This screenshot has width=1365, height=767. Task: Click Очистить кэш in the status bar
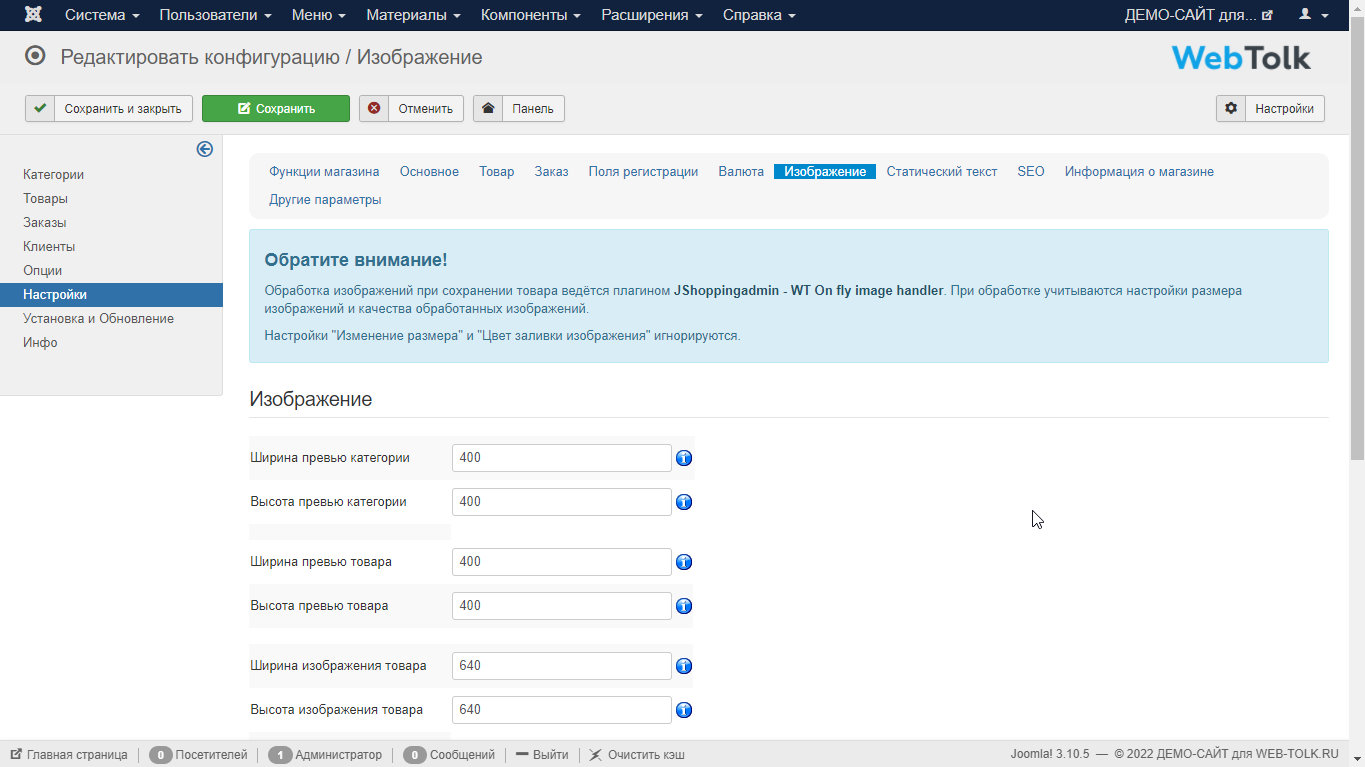[x=637, y=755]
